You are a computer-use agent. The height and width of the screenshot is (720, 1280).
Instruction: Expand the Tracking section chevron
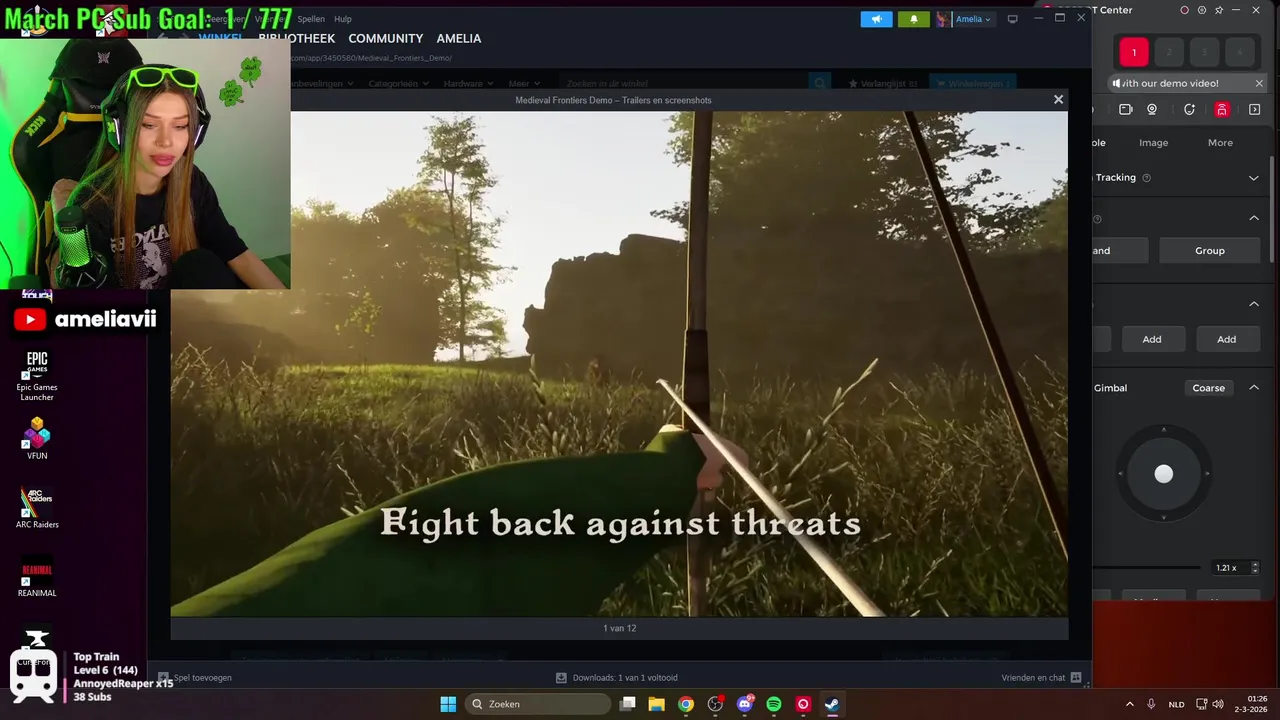[1254, 178]
